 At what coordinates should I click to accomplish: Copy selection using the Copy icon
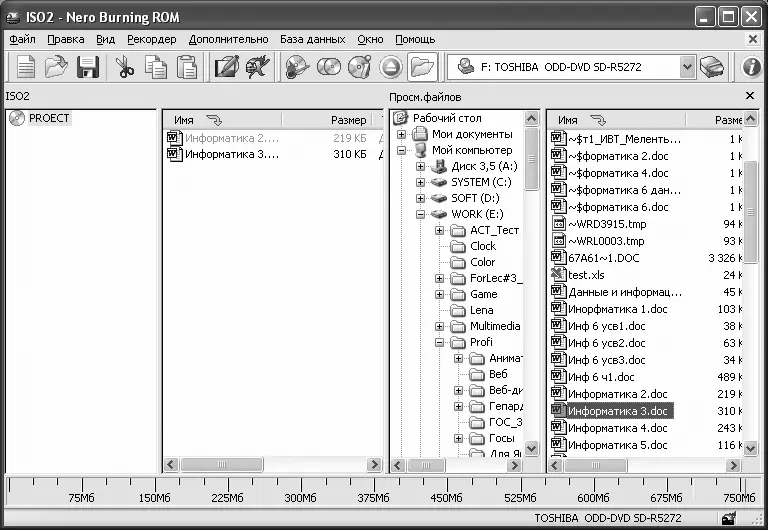pyautogui.click(x=156, y=67)
